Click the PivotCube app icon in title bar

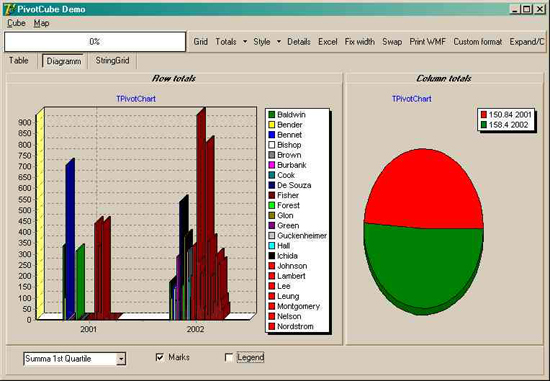click(x=9, y=9)
